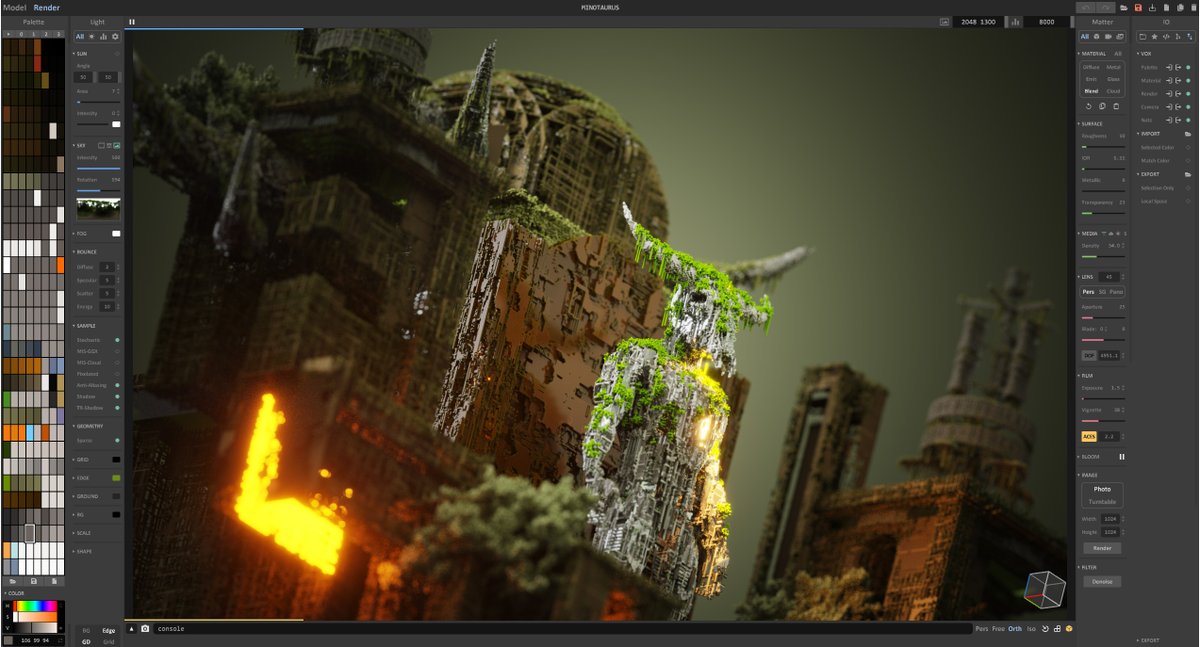
Task: Open project with top folder icon
Action: pos(1125,7)
